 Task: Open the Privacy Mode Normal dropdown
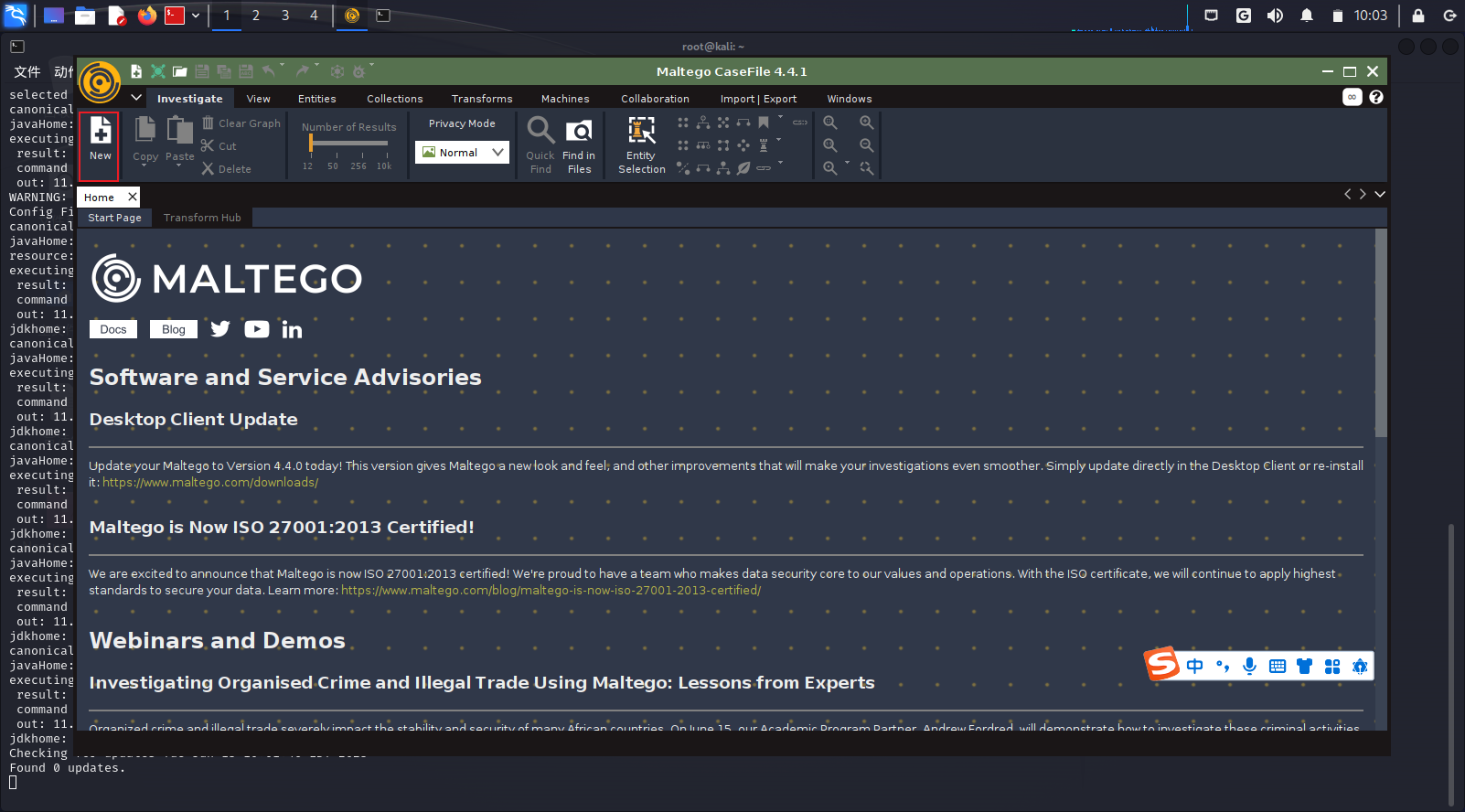462,153
